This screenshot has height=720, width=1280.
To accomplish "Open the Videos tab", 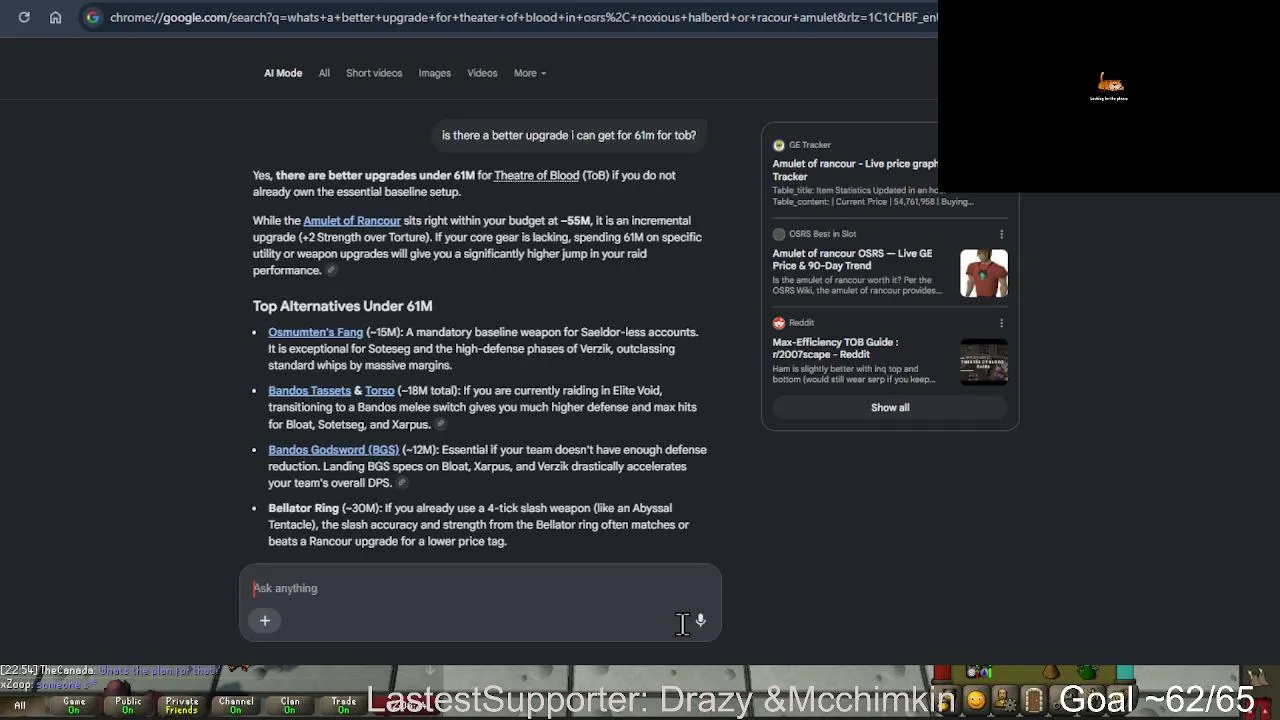I will point(482,73).
